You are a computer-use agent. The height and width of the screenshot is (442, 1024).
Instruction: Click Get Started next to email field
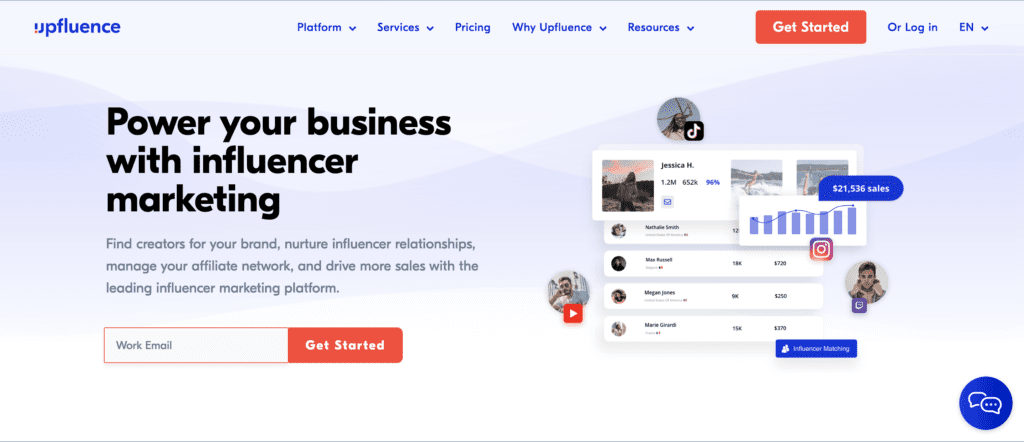pyautogui.click(x=345, y=345)
